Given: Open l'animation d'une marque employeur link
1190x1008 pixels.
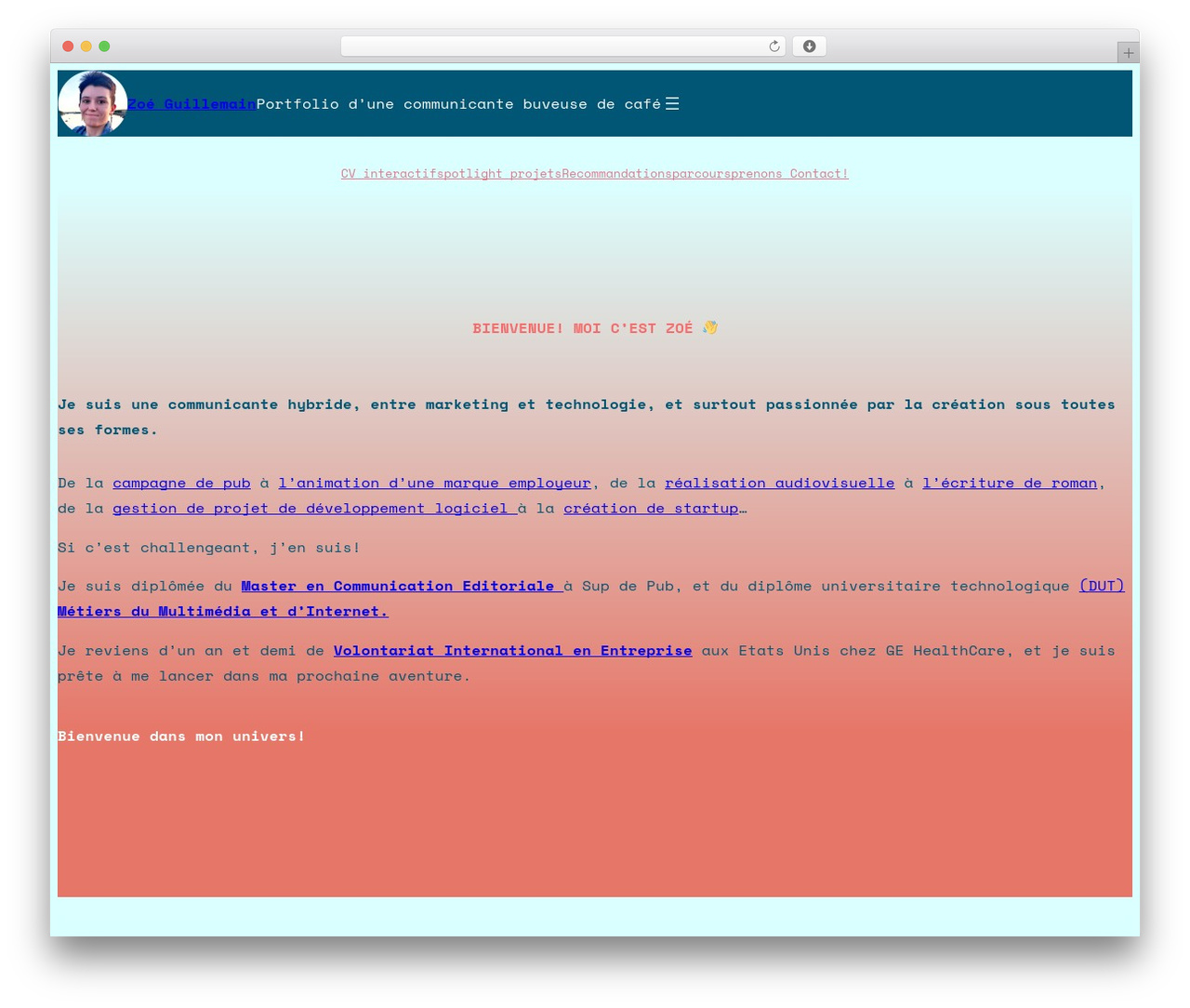Looking at the screenshot, I should coord(434,484).
